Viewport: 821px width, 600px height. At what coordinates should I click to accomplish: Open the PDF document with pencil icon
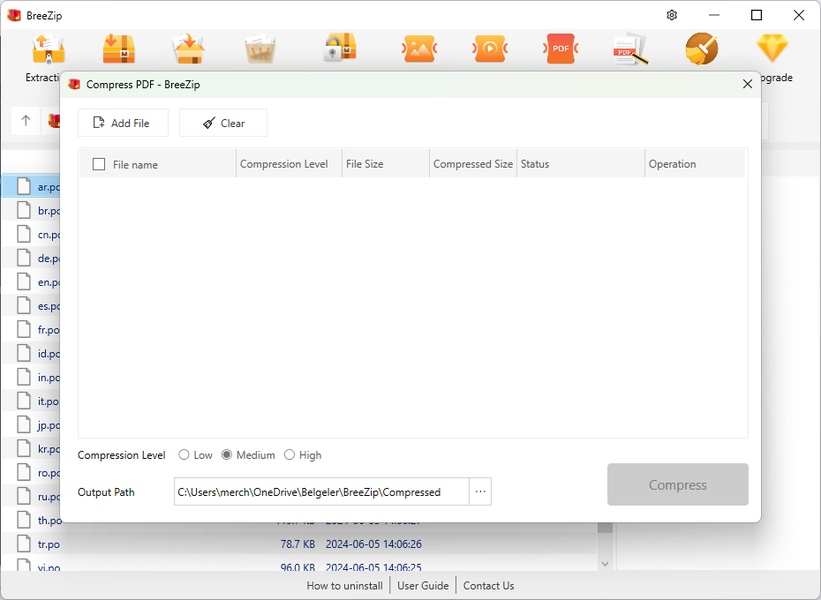point(630,48)
